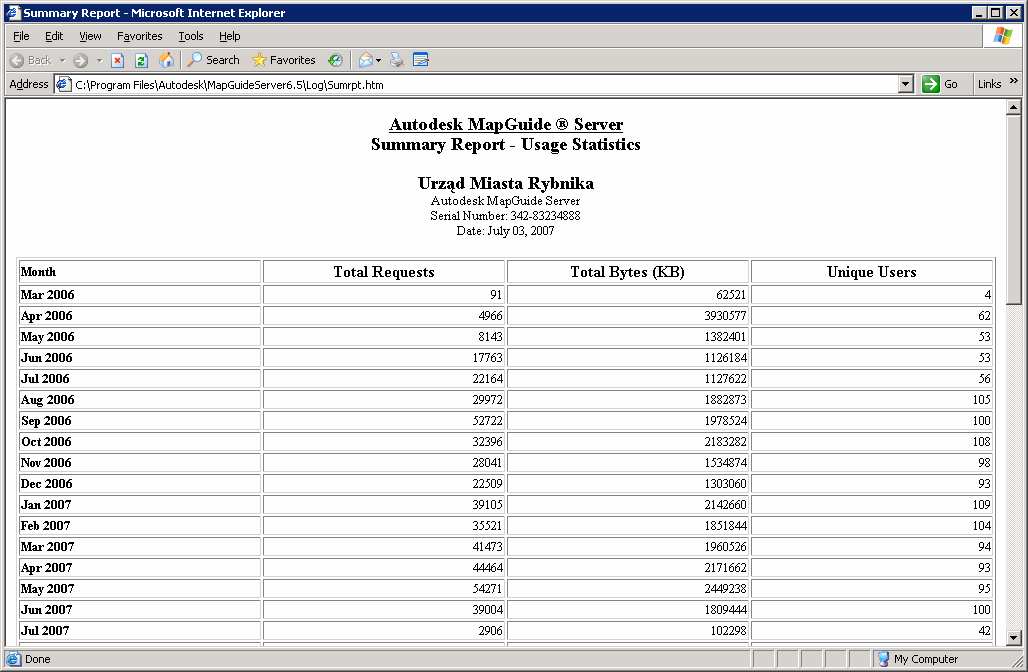
Task: Expand the Links chevron overflow
Action: click(1014, 81)
